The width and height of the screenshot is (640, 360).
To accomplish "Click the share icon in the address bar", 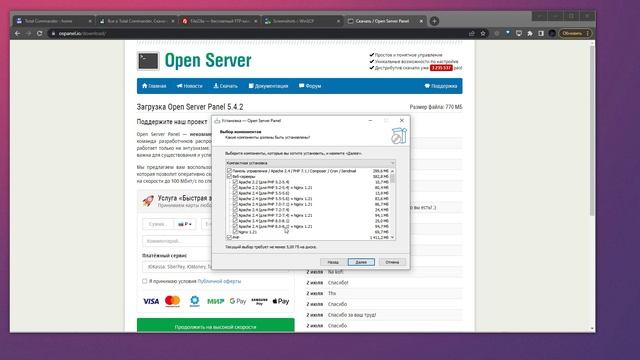I will [472, 33].
